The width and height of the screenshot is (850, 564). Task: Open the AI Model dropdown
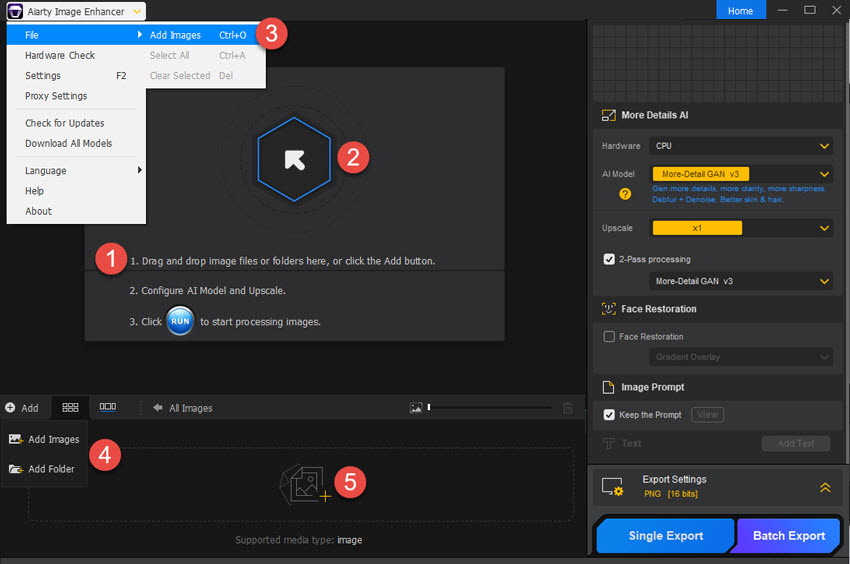pos(741,174)
